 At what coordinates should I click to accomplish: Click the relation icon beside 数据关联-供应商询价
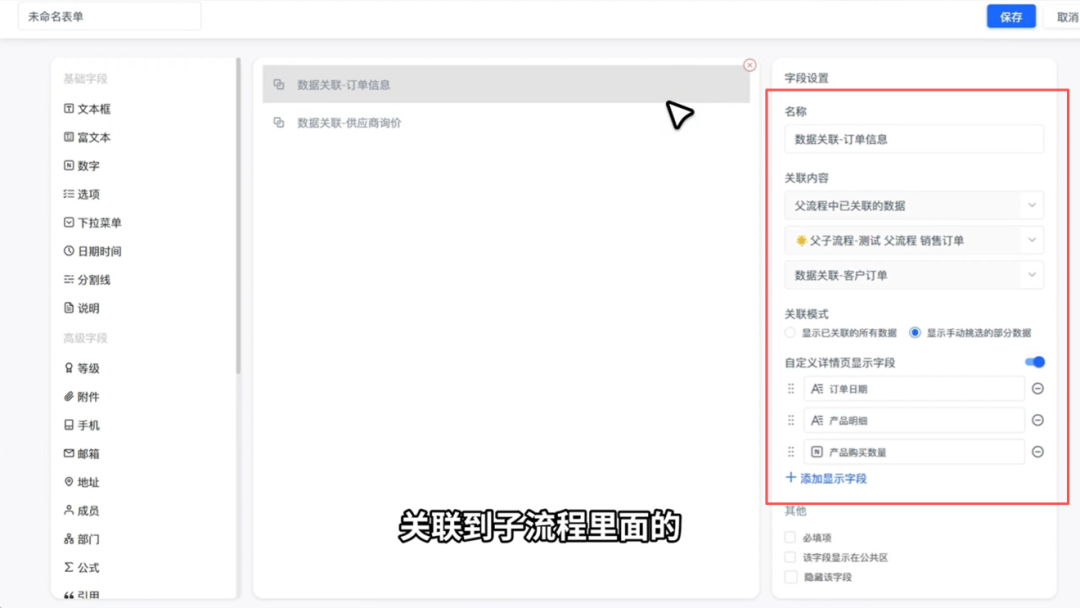tap(279, 122)
